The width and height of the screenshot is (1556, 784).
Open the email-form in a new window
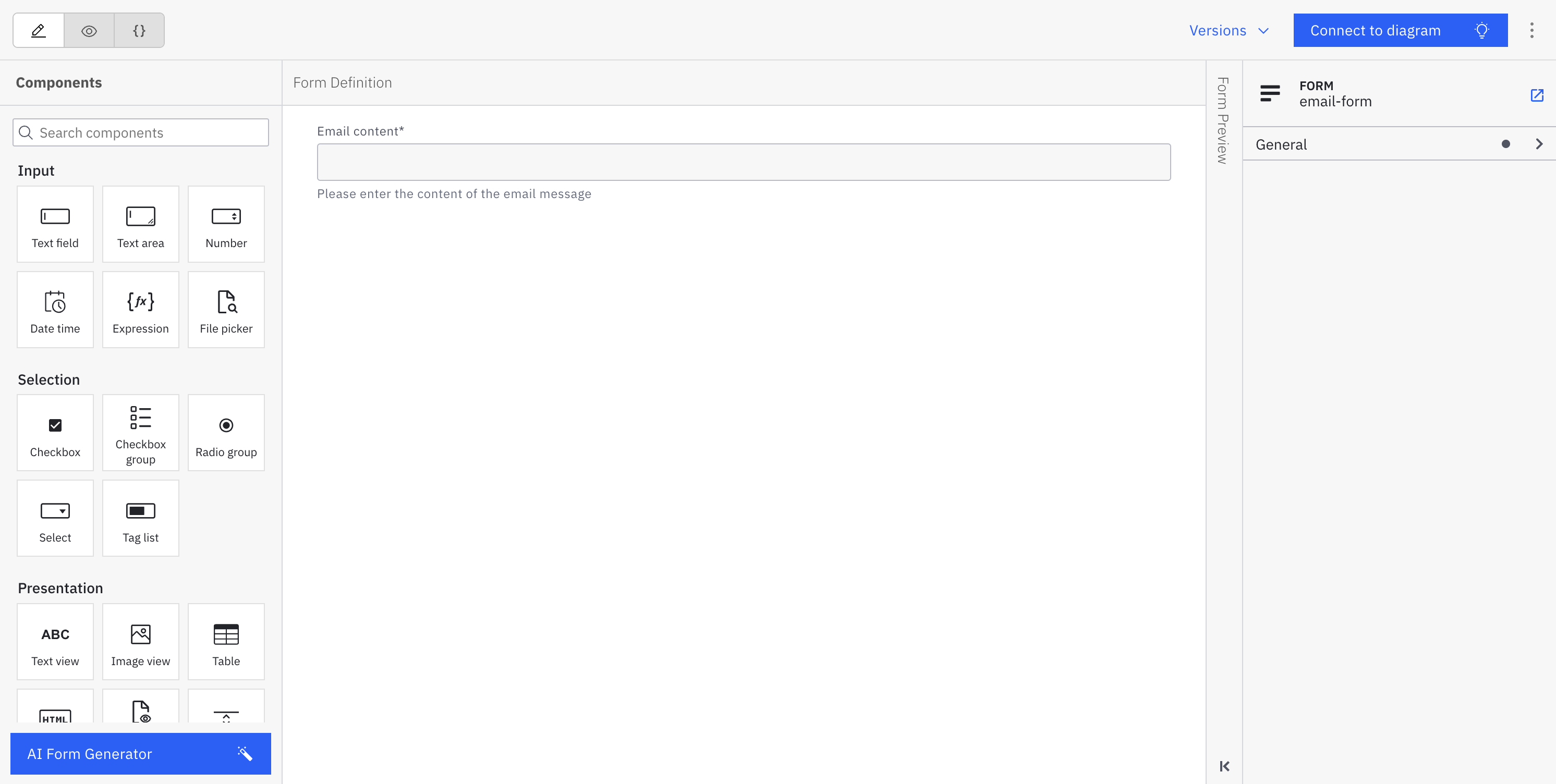(1537, 95)
